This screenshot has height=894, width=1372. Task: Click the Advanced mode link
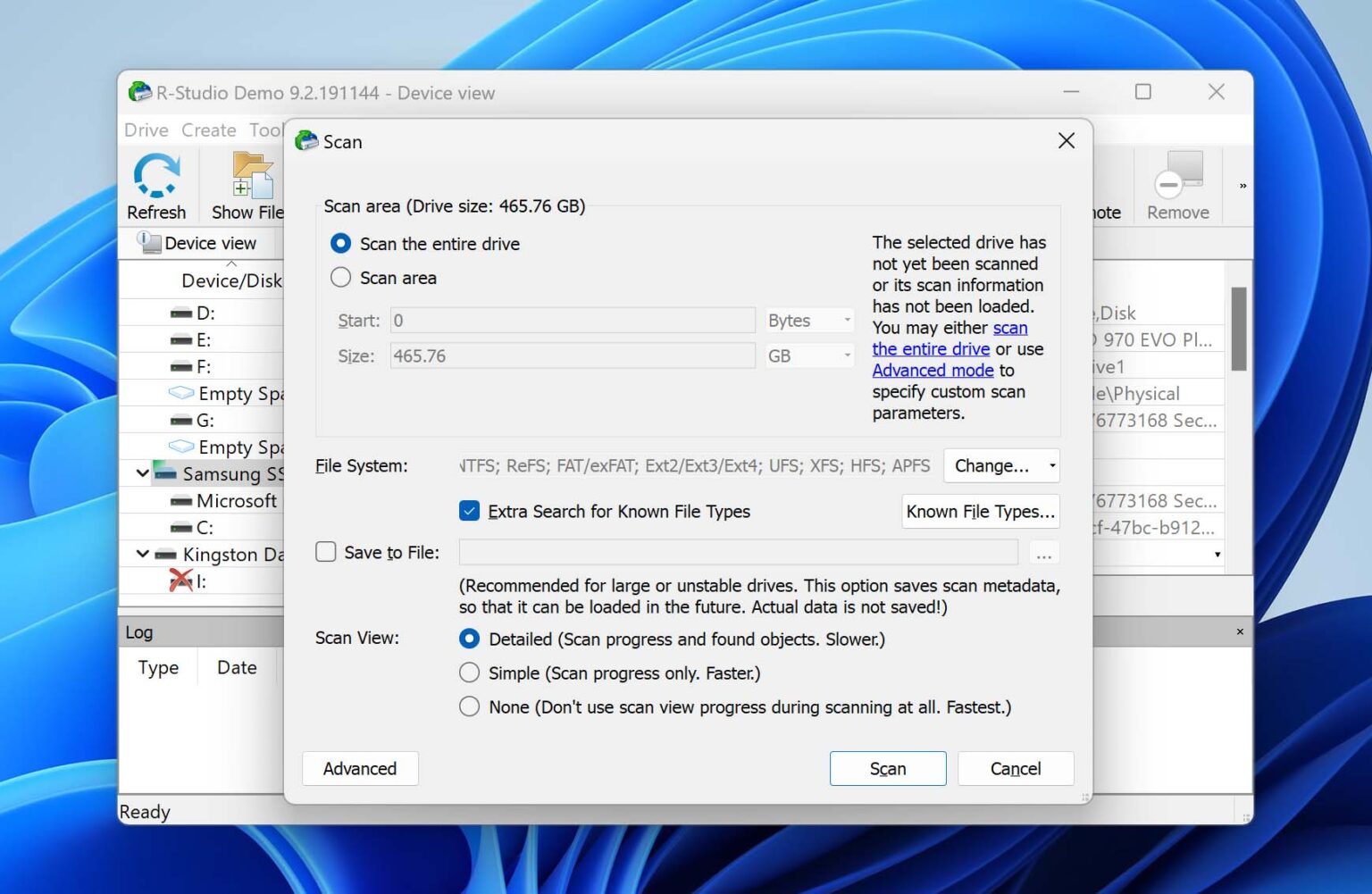933,370
